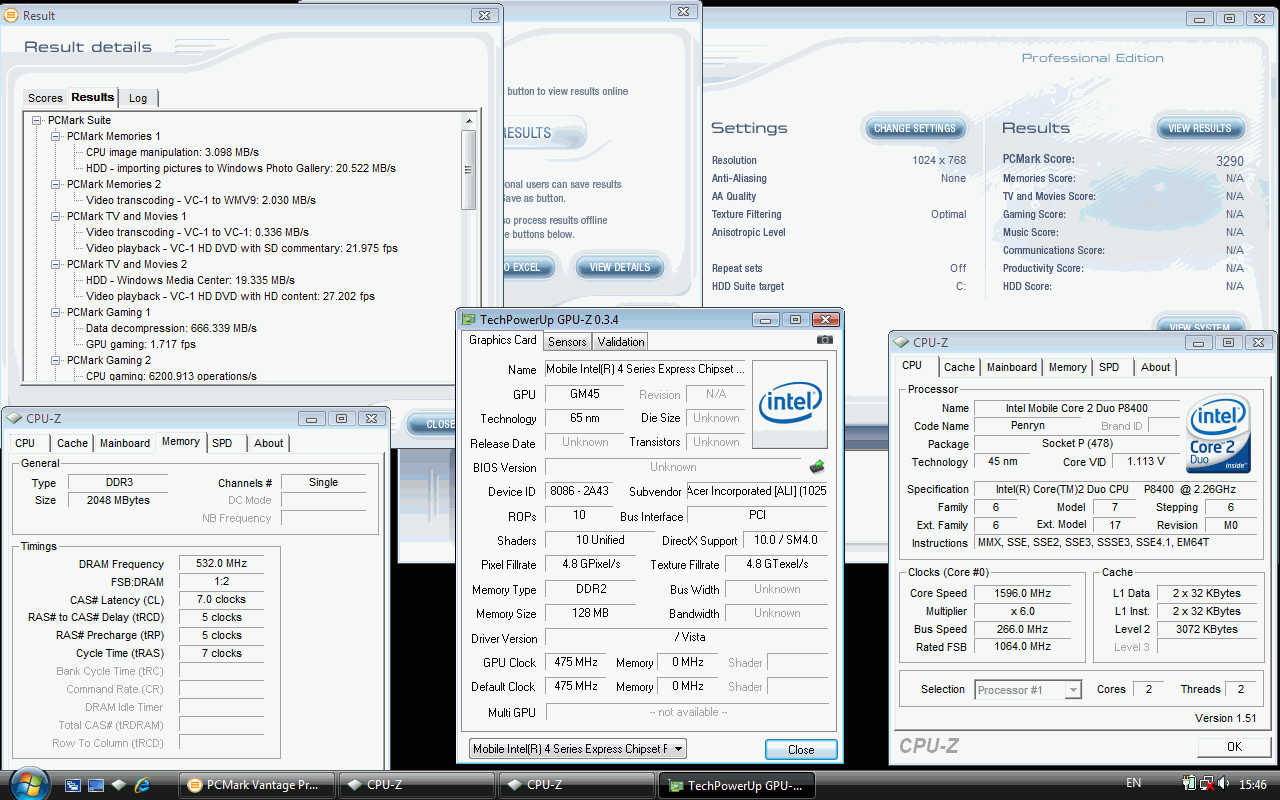This screenshot has width=1280, height=800.
Task: Click the GPU-Z screenshot camera icon
Action: (824, 340)
